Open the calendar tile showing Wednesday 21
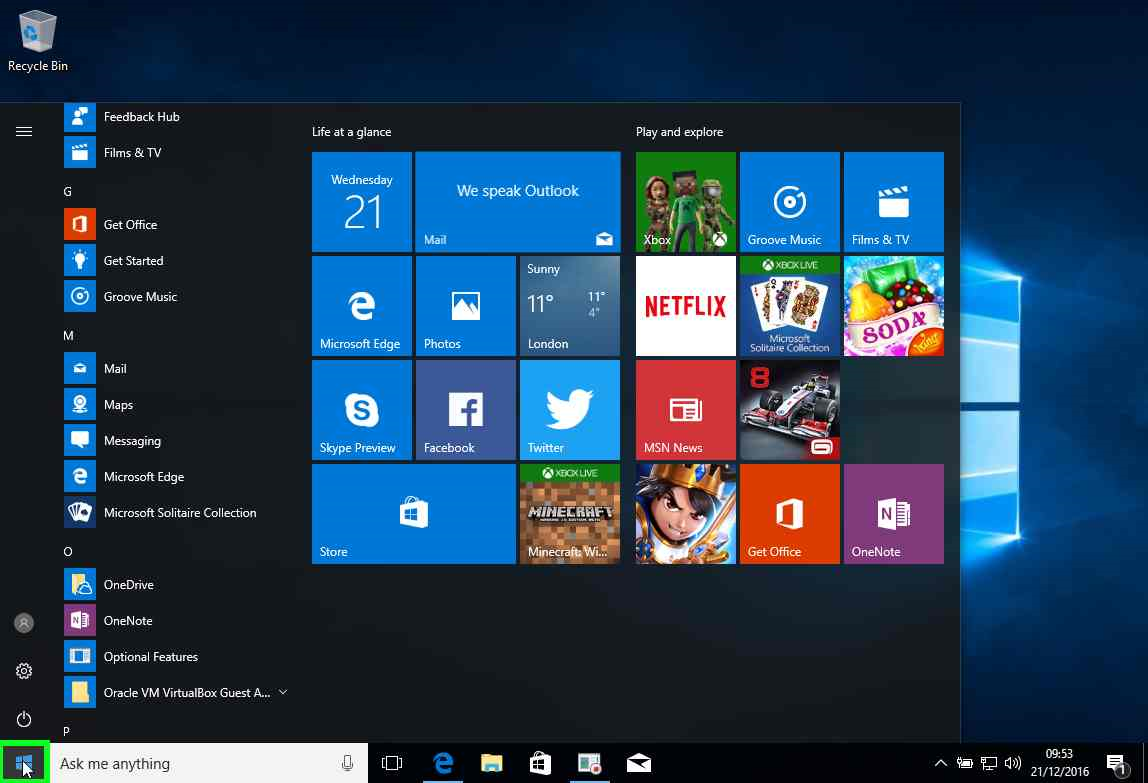The width and height of the screenshot is (1148, 783). click(x=362, y=201)
